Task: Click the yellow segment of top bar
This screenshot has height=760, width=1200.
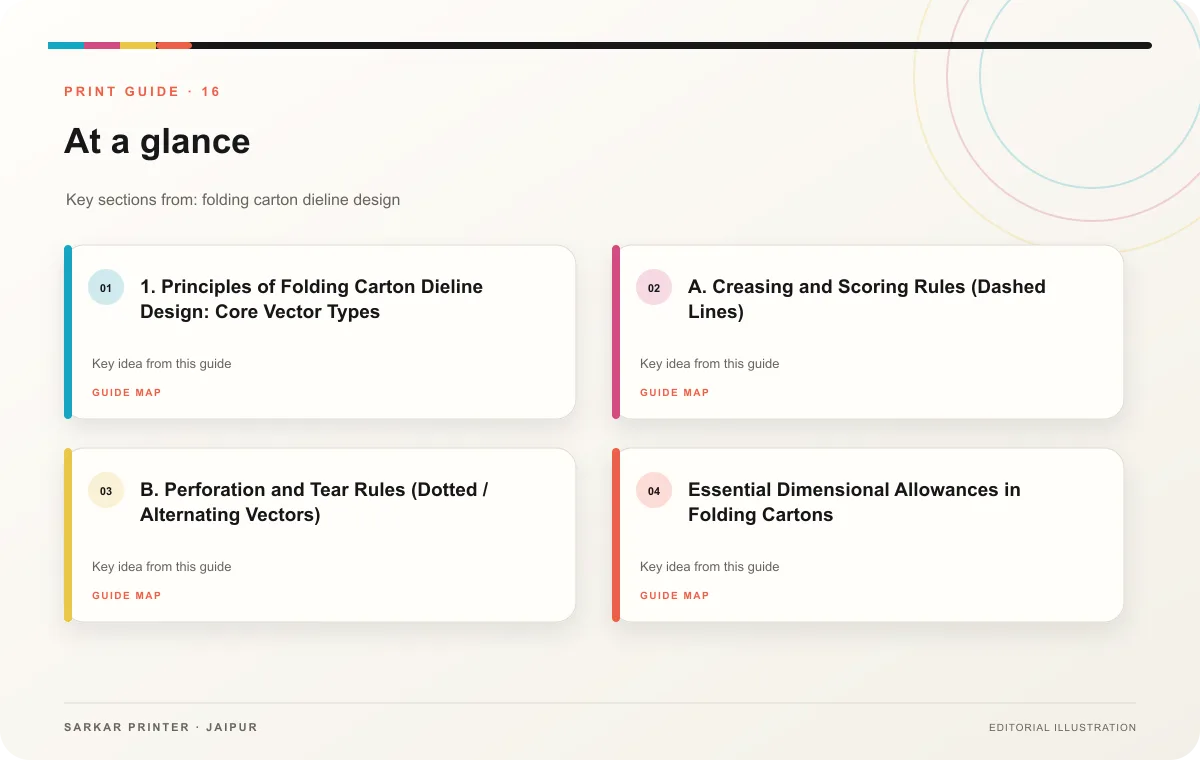Action: [138, 45]
